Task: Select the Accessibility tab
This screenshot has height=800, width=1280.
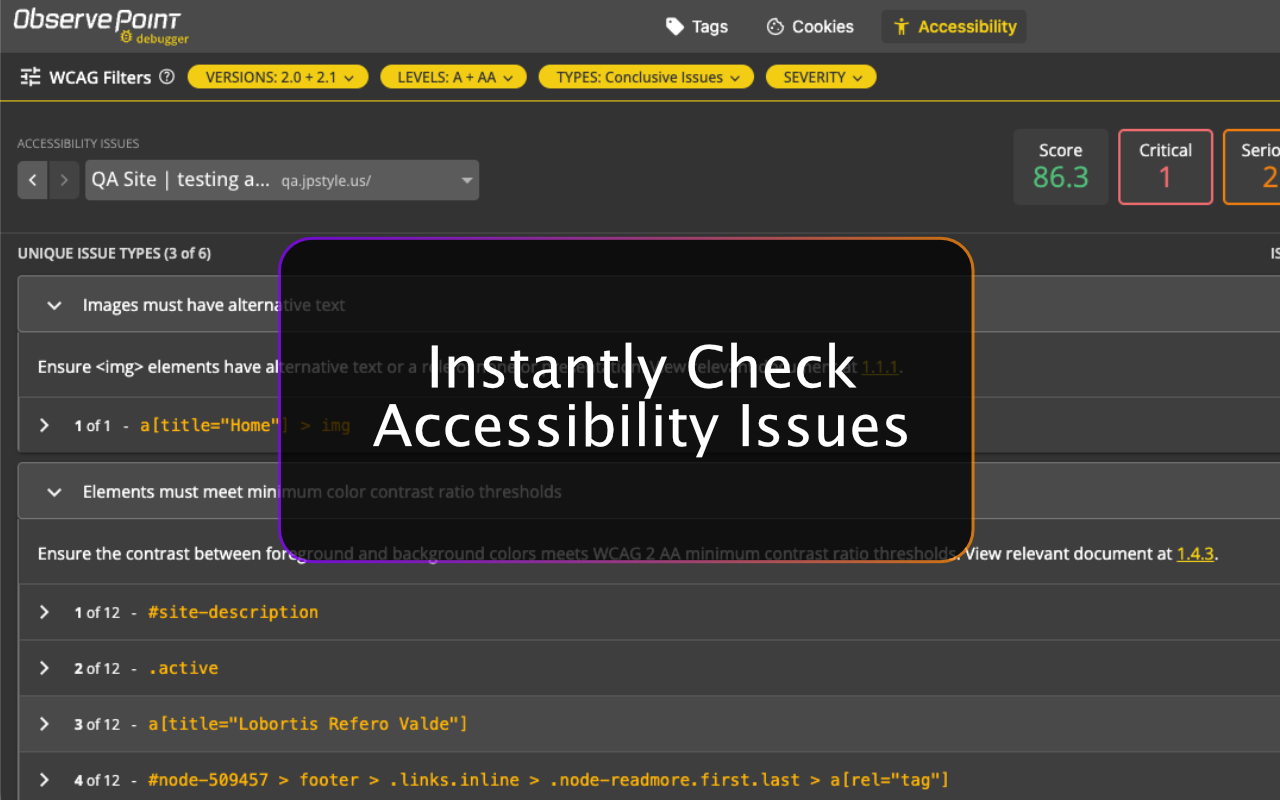Action: click(x=954, y=27)
